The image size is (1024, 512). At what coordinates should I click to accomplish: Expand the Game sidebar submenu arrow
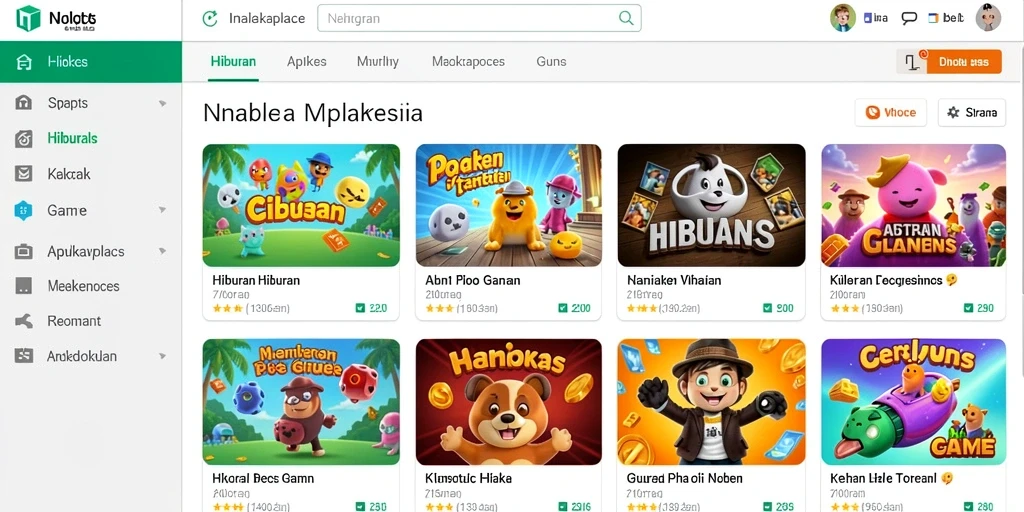click(162, 210)
